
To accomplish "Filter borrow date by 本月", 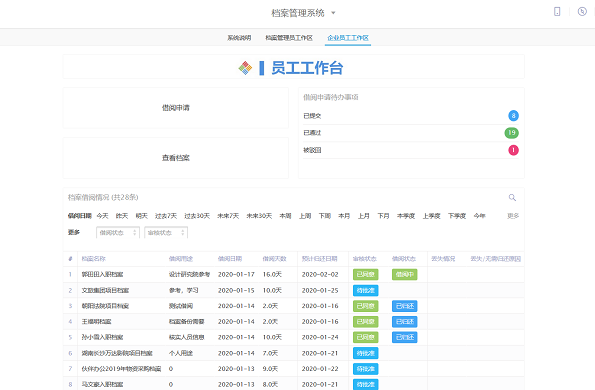I will click(x=344, y=216).
